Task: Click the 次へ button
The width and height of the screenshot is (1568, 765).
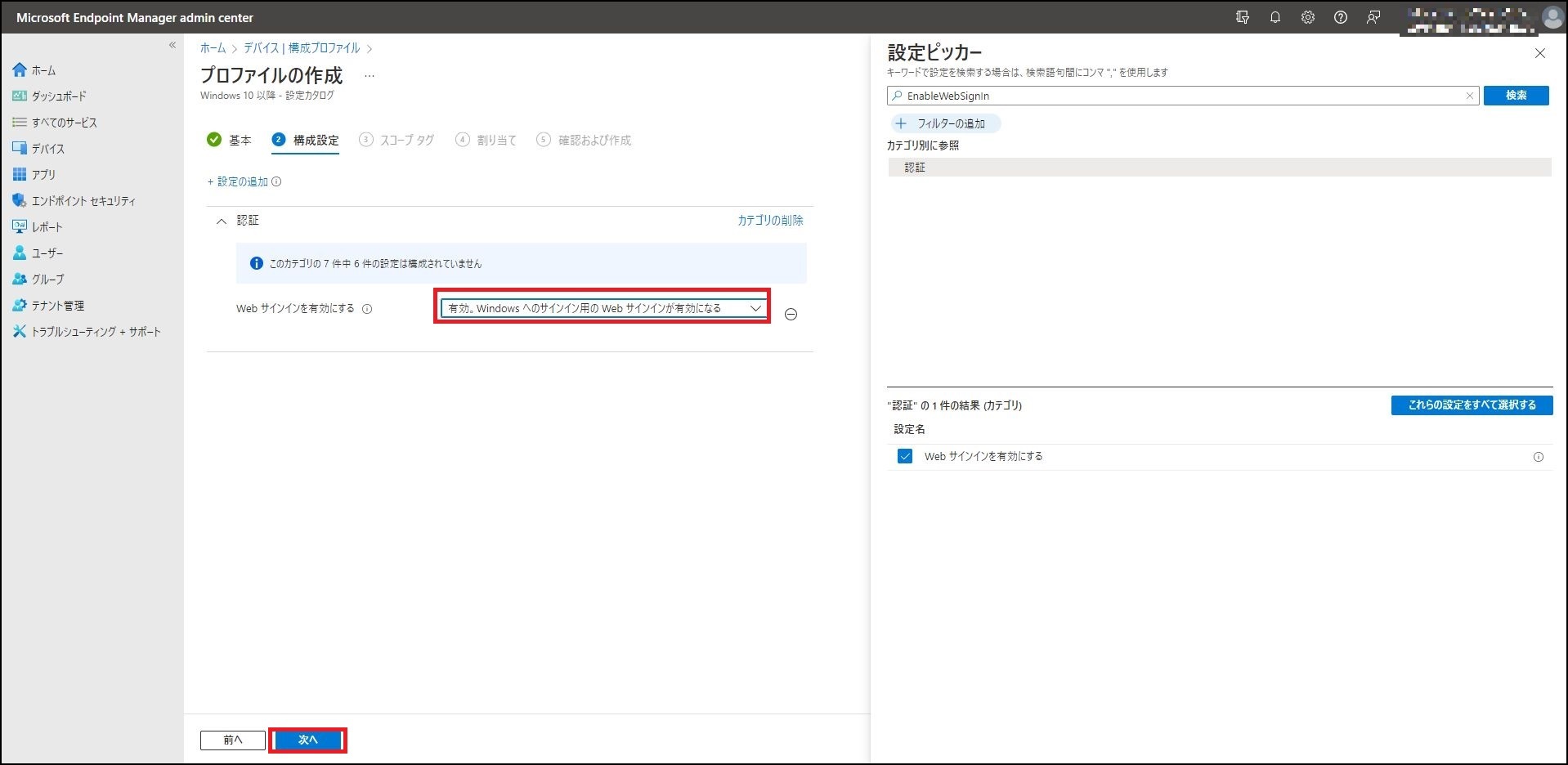Action: (x=307, y=740)
